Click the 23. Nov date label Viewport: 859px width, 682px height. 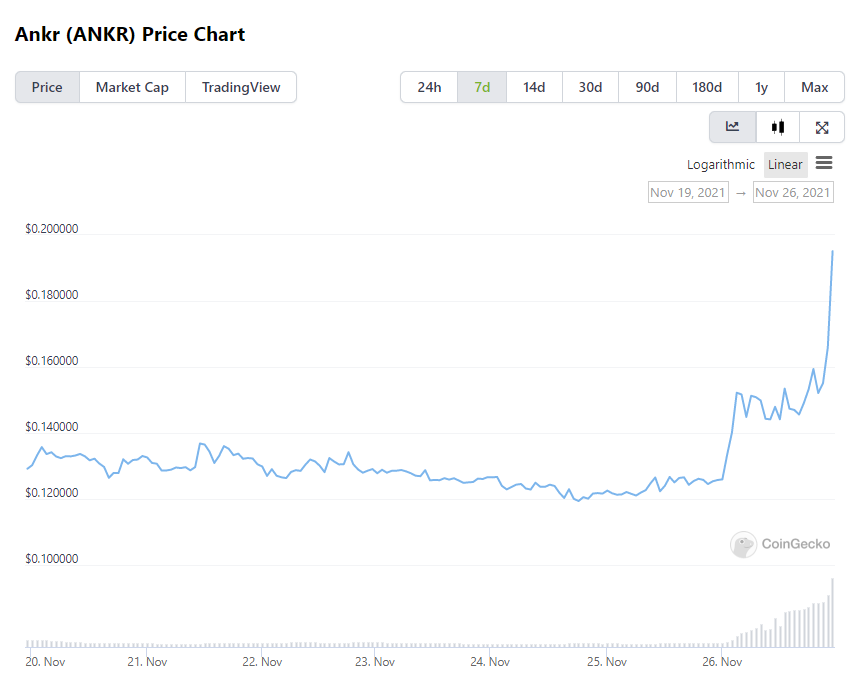pyautogui.click(x=375, y=662)
